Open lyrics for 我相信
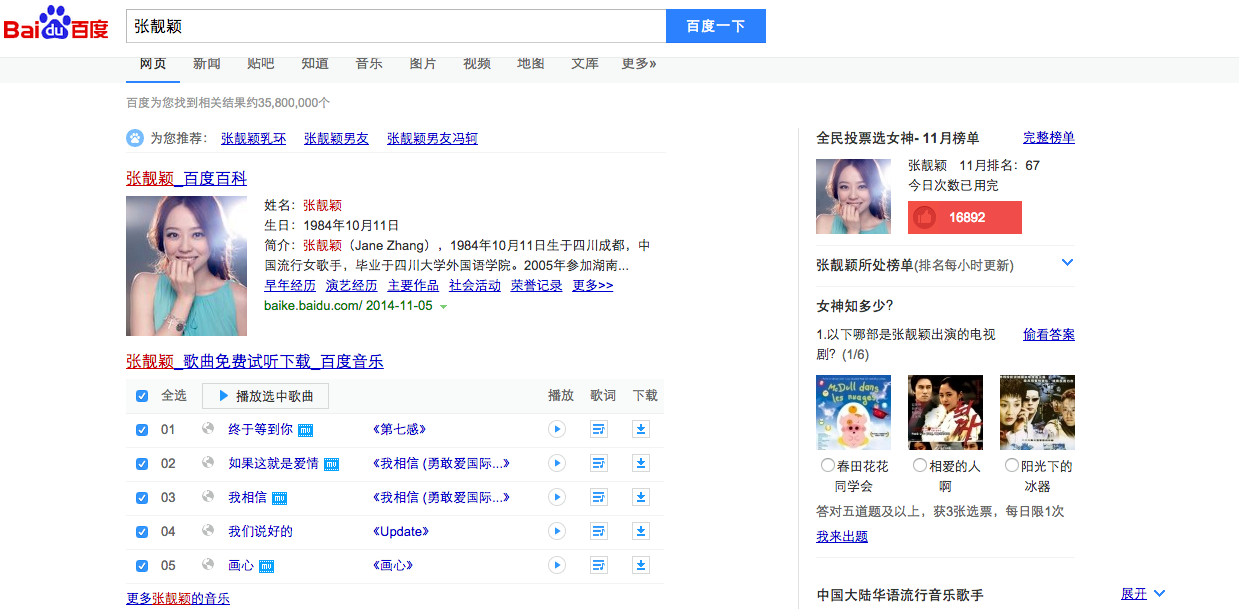 599,497
